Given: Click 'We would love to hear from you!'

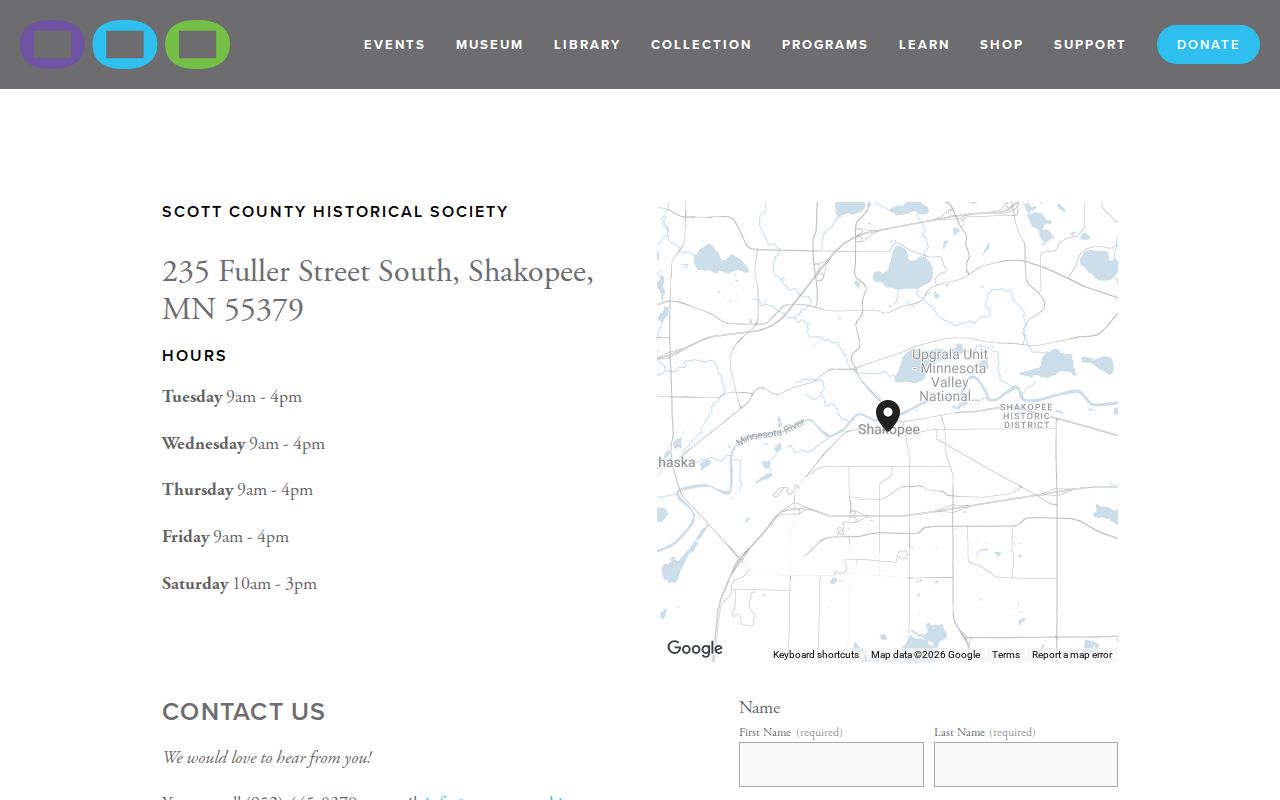Looking at the screenshot, I should tap(267, 758).
